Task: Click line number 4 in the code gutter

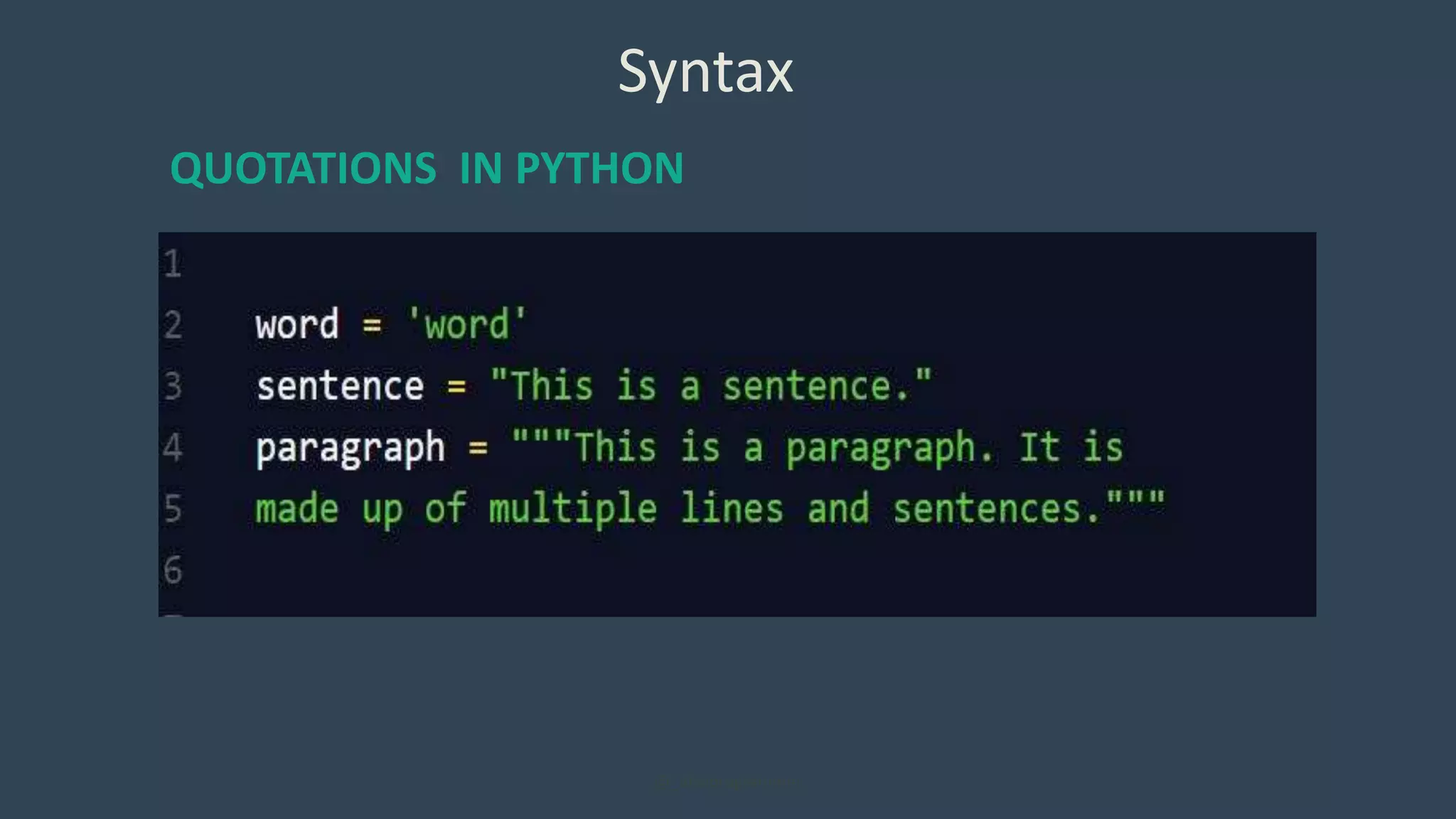Action: 173,447
